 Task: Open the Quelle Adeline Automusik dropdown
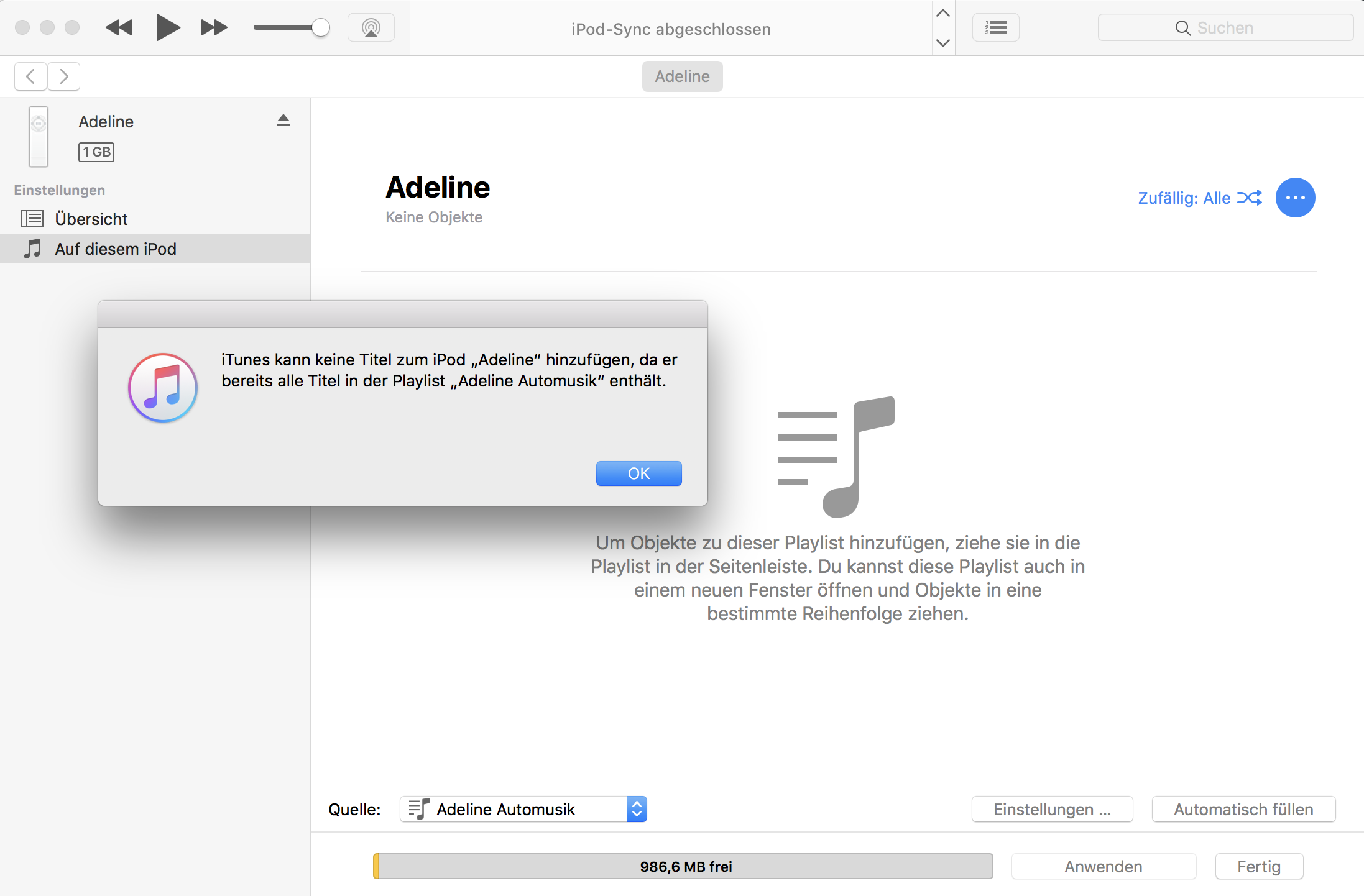(x=523, y=809)
